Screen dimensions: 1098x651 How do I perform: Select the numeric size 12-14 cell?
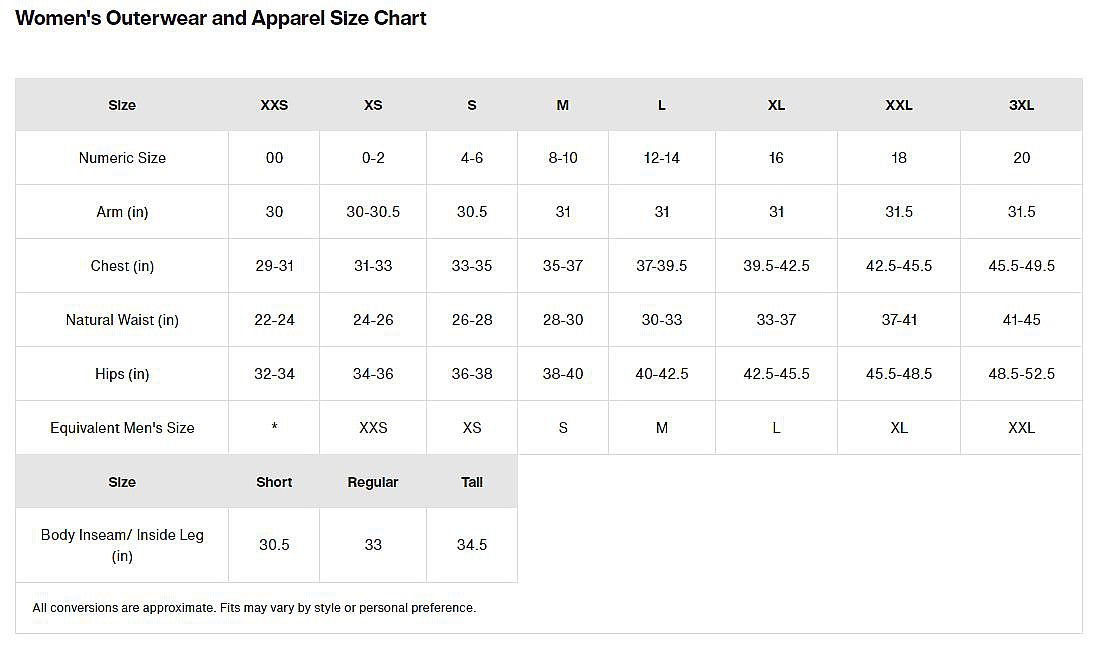pos(662,158)
